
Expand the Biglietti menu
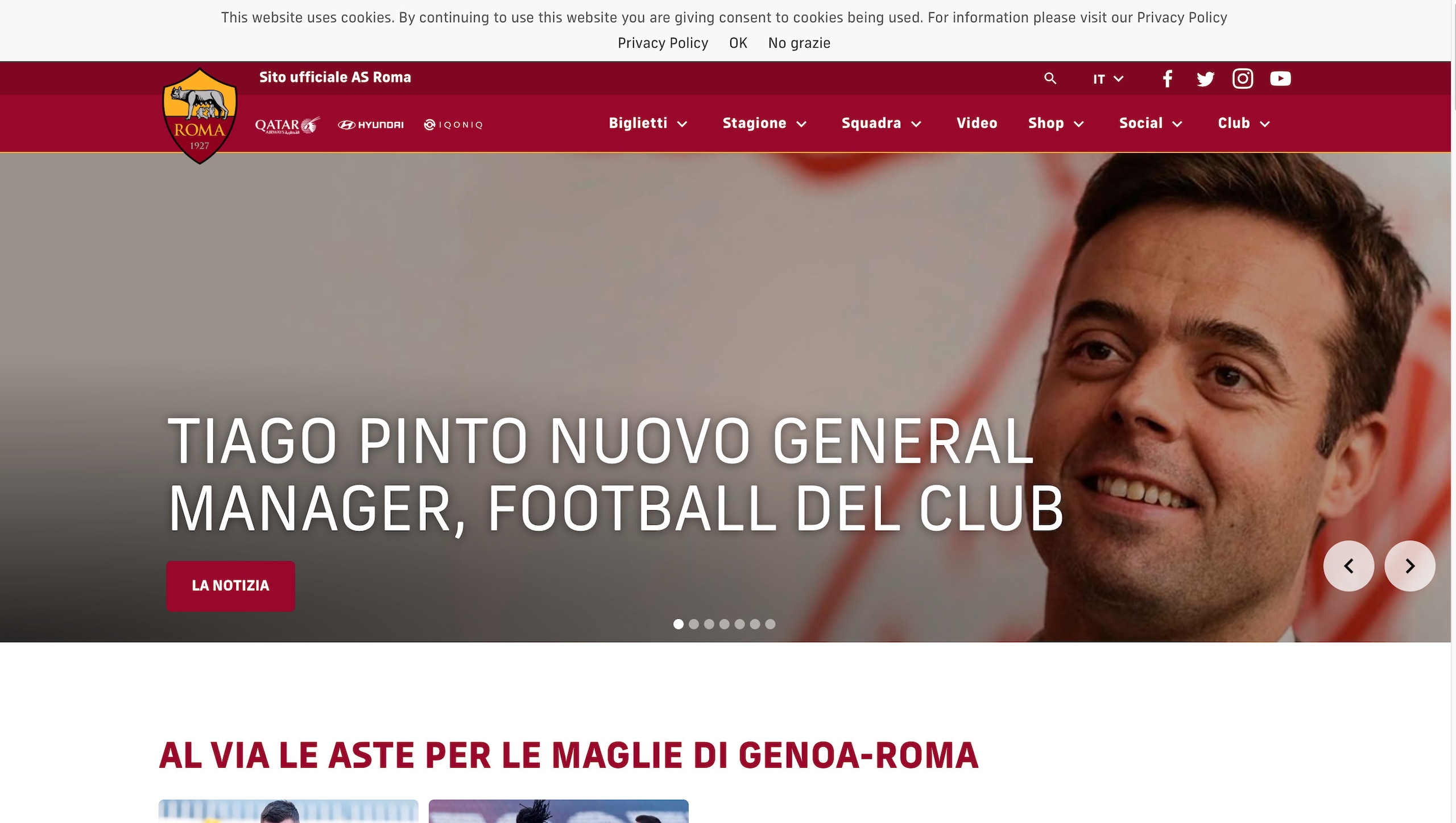[x=648, y=123]
